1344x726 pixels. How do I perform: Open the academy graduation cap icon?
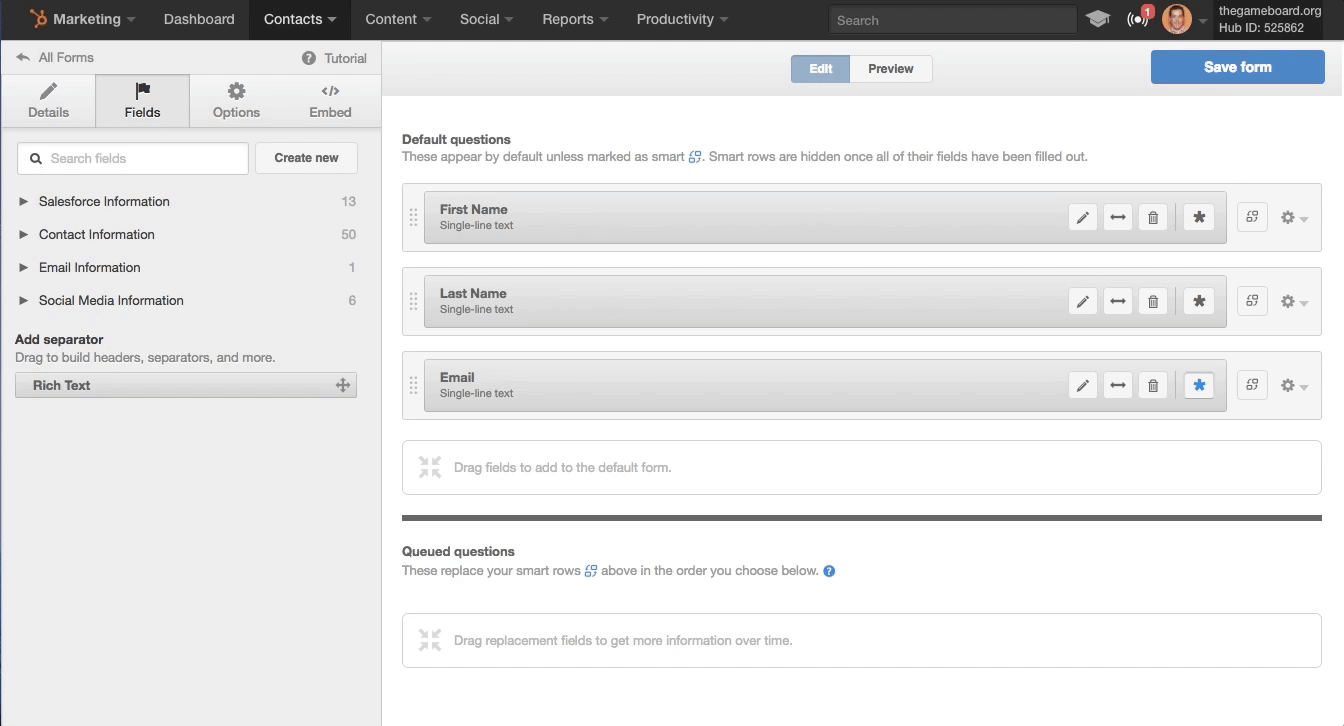1098,19
